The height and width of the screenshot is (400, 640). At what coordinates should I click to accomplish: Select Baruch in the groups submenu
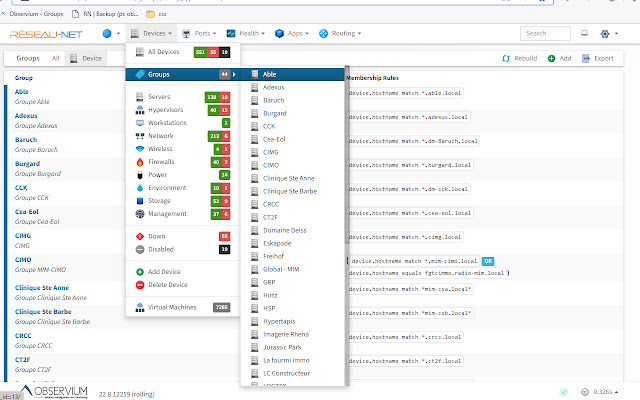[x=292, y=100]
